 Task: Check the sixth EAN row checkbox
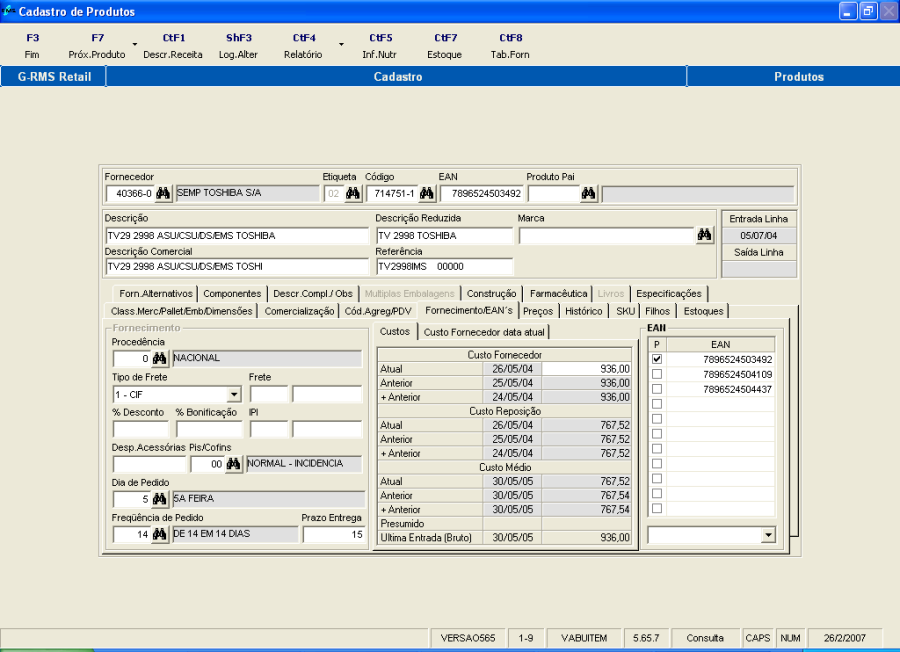click(x=657, y=434)
